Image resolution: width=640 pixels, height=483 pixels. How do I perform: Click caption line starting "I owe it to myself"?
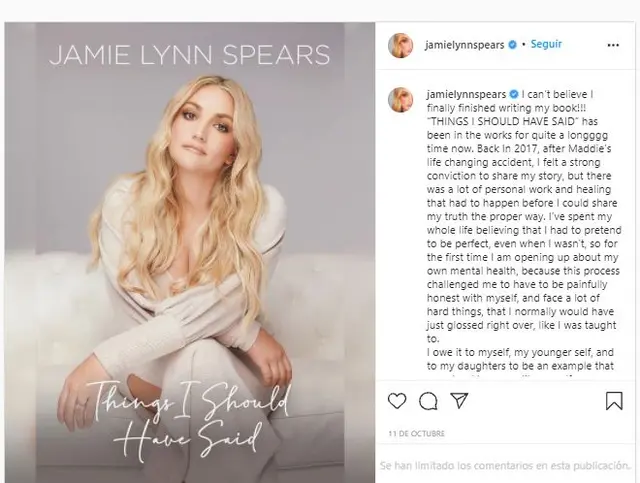520,352
